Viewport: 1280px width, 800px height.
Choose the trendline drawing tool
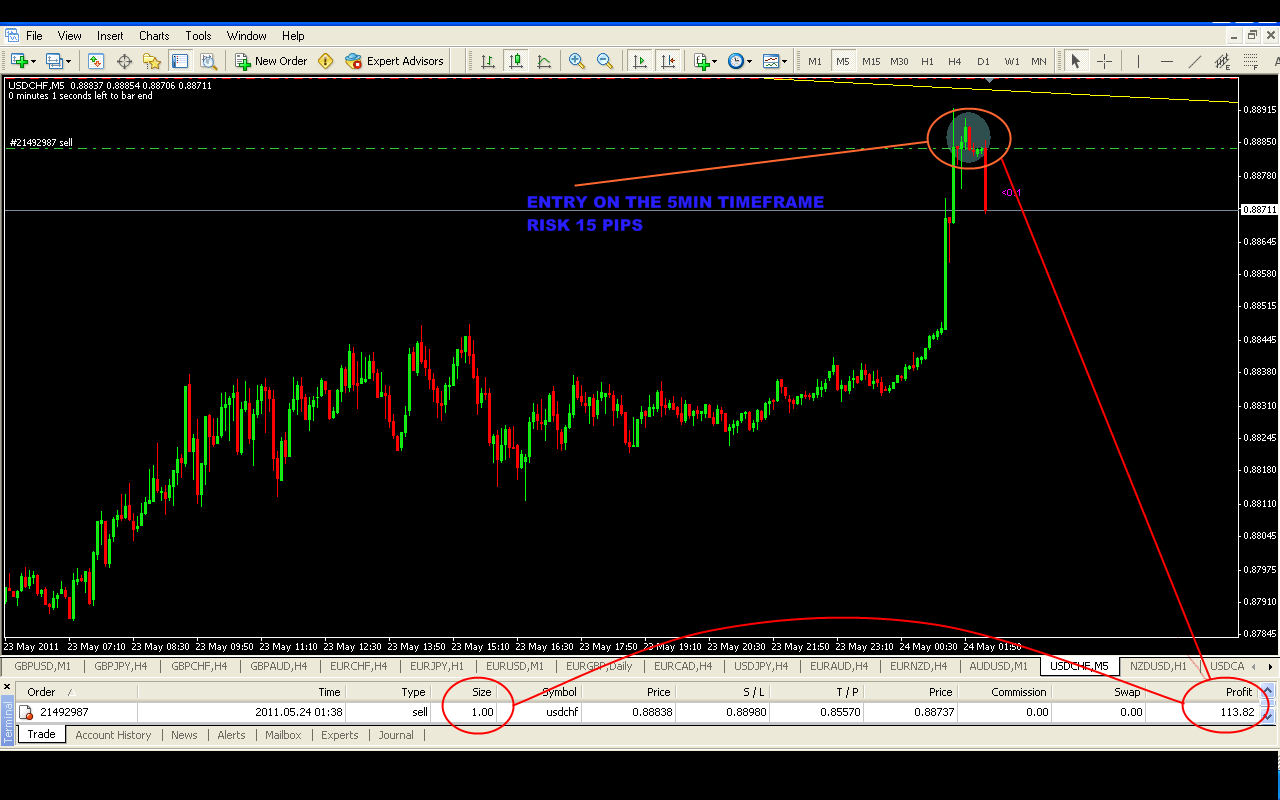tap(1194, 61)
